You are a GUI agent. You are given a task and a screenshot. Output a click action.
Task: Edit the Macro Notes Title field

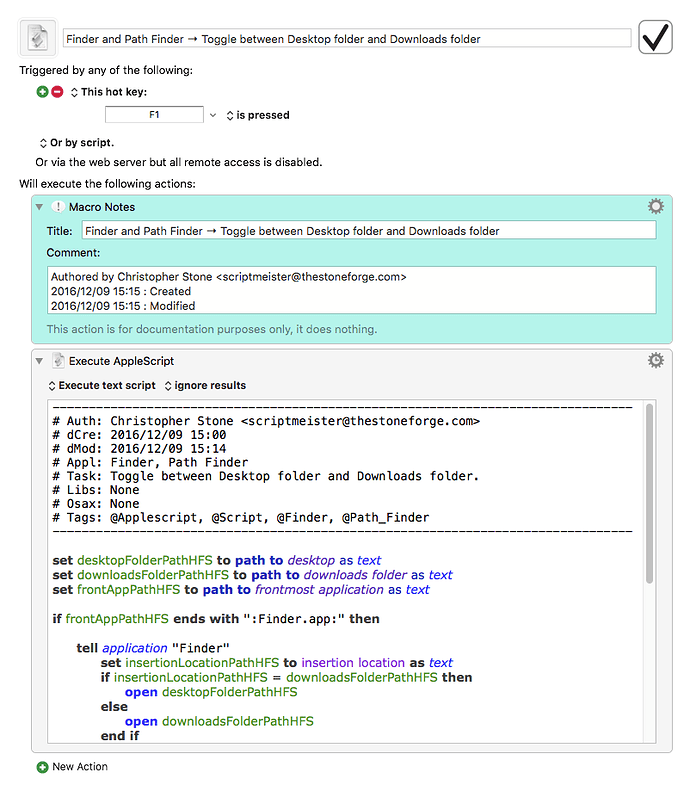pyautogui.click(x=369, y=231)
